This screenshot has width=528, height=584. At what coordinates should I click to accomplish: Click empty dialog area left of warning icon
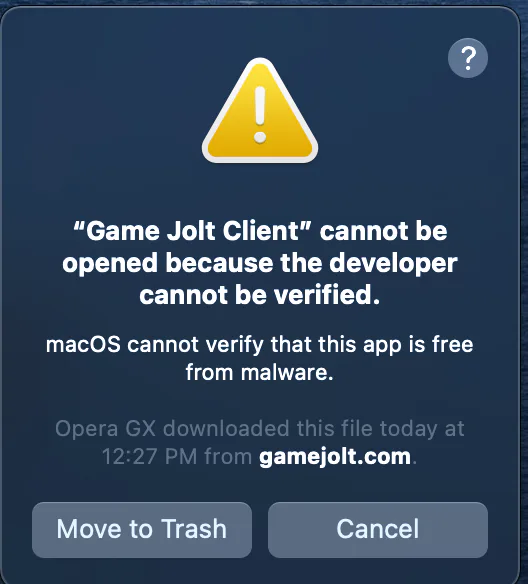tap(101, 112)
